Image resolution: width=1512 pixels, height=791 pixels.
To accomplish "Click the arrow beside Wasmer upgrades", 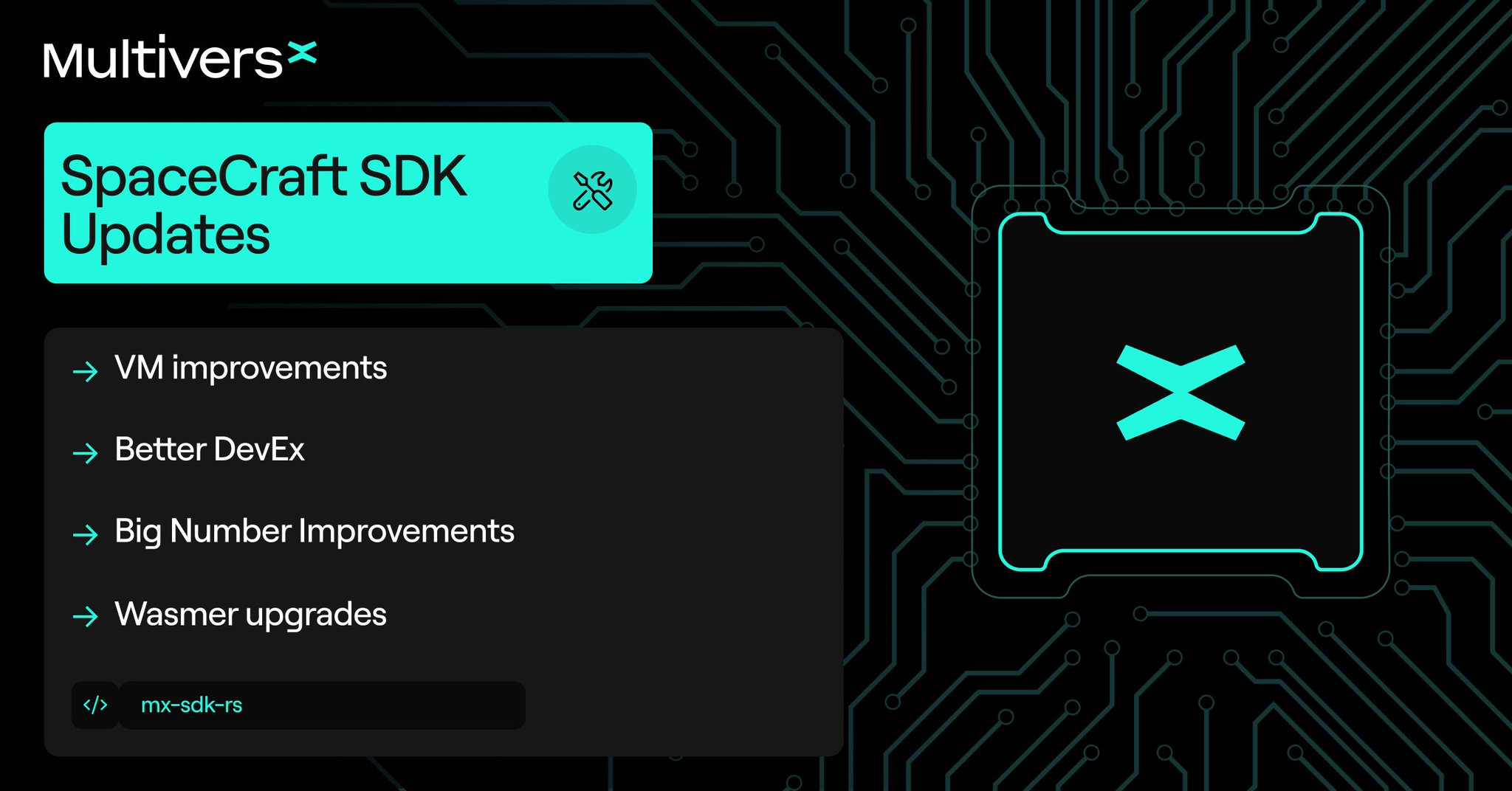I will pyautogui.click(x=86, y=616).
